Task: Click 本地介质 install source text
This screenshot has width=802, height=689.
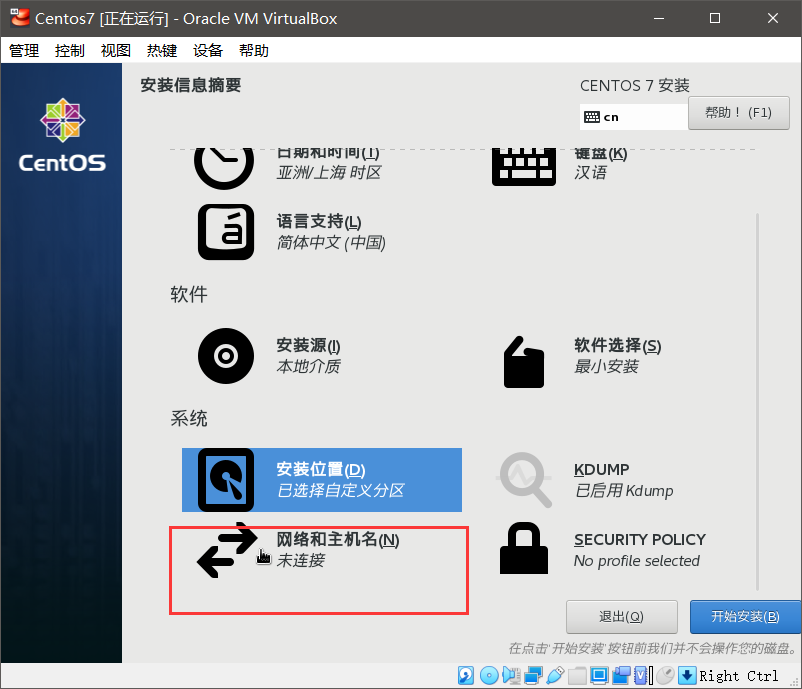Action: pos(308,366)
